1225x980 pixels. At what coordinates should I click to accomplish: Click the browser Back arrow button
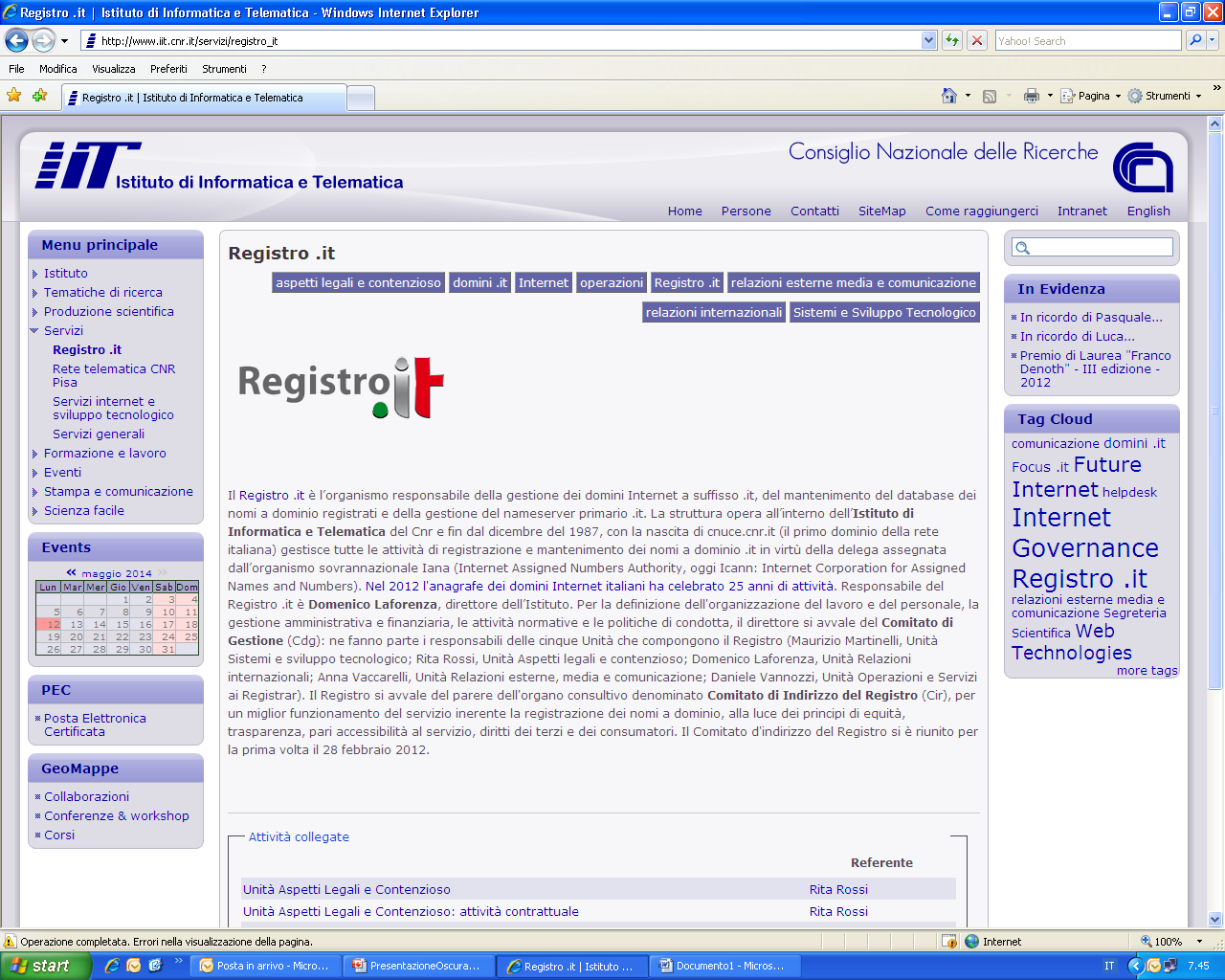(x=16, y=40)
